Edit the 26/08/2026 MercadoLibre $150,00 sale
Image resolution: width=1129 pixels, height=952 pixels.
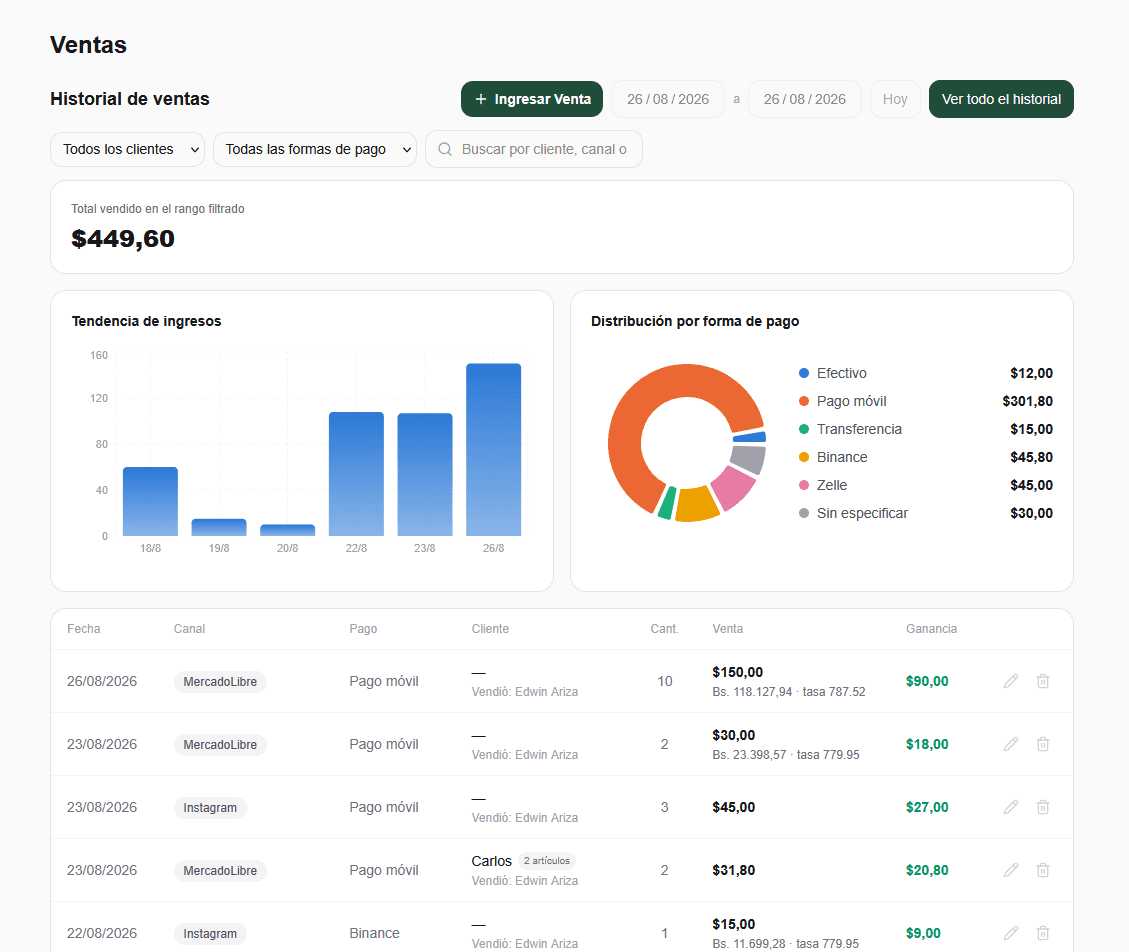pyautogui.click(x=1011, y=681)
